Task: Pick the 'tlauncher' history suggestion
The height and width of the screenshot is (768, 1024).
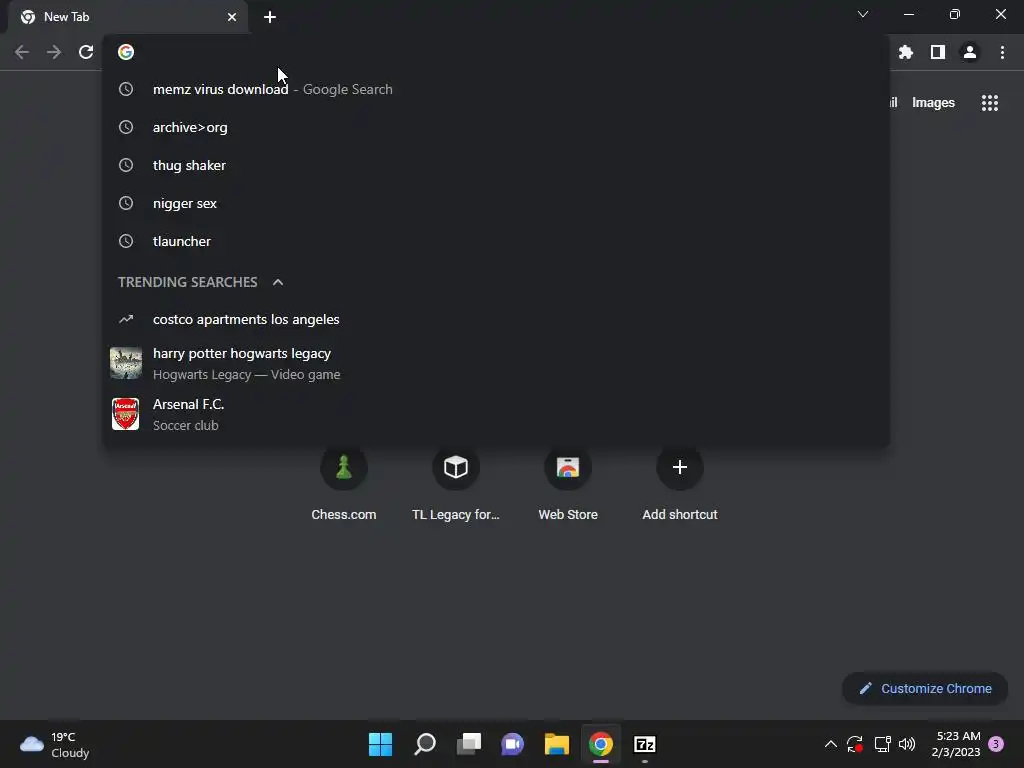Action: point(496,241)
